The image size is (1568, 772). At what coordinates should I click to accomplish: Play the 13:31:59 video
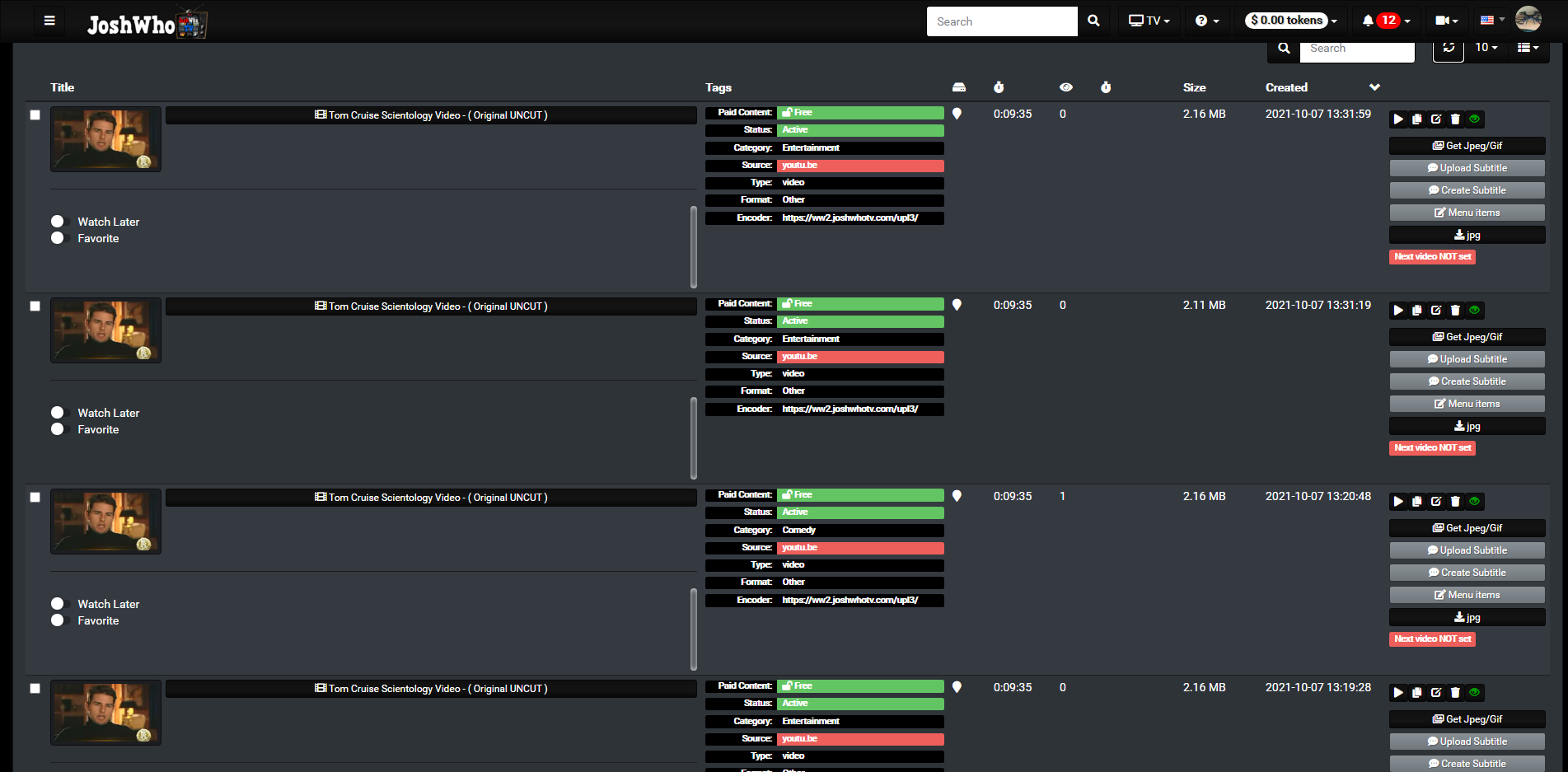(x=1398, y=119)
